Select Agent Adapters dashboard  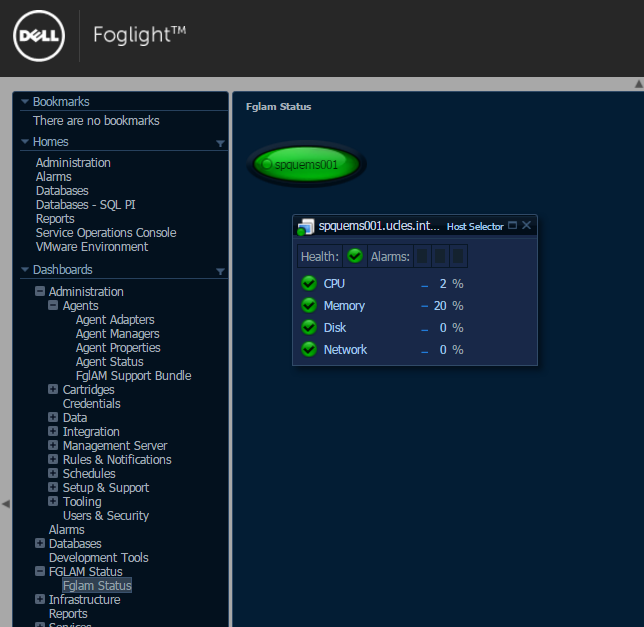pyautogui.click(x=115, y=319)
